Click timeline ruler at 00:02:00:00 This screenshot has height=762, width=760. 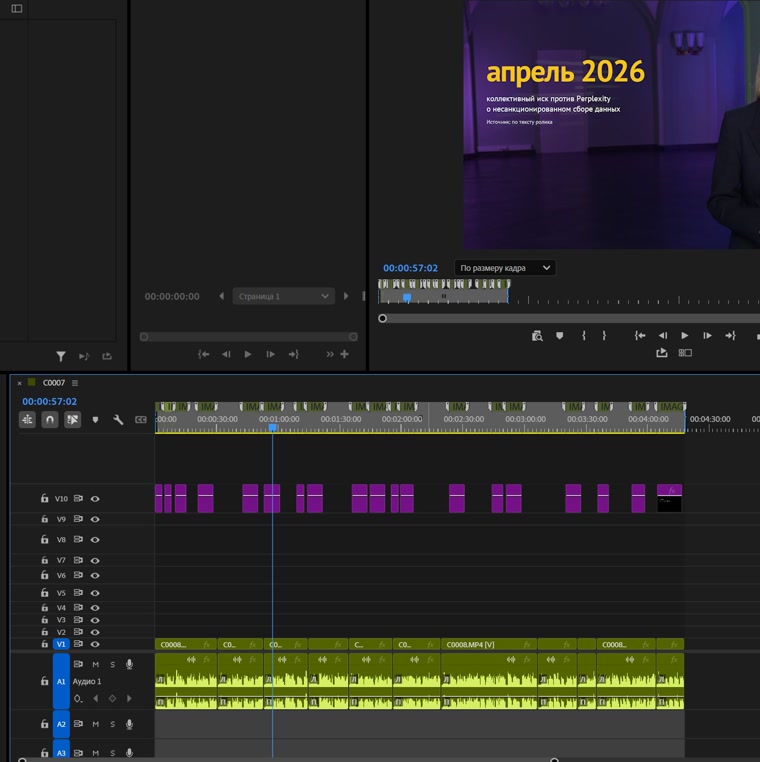(x=402, y=419)
